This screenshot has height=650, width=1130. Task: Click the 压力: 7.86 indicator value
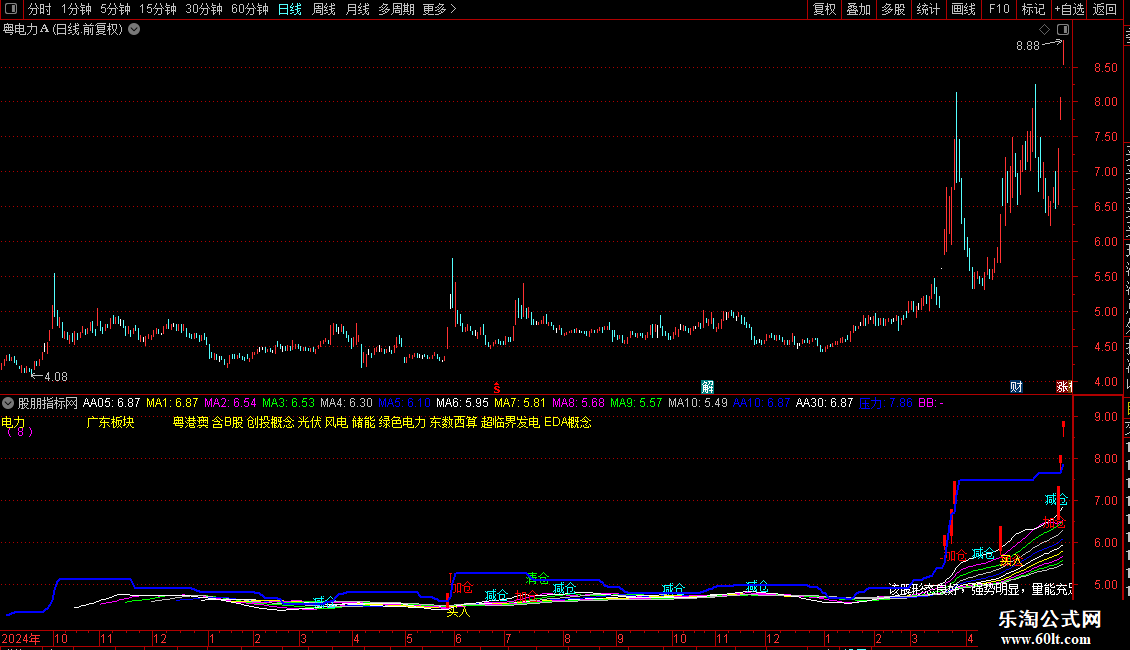point(886,403)
